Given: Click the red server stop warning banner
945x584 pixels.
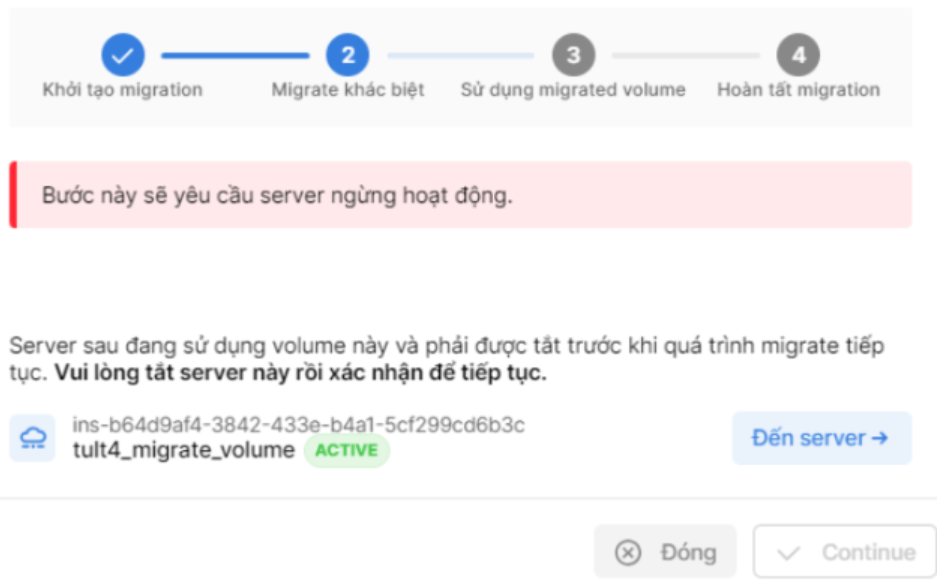Looking at the screenshot, I should point(460,195).
